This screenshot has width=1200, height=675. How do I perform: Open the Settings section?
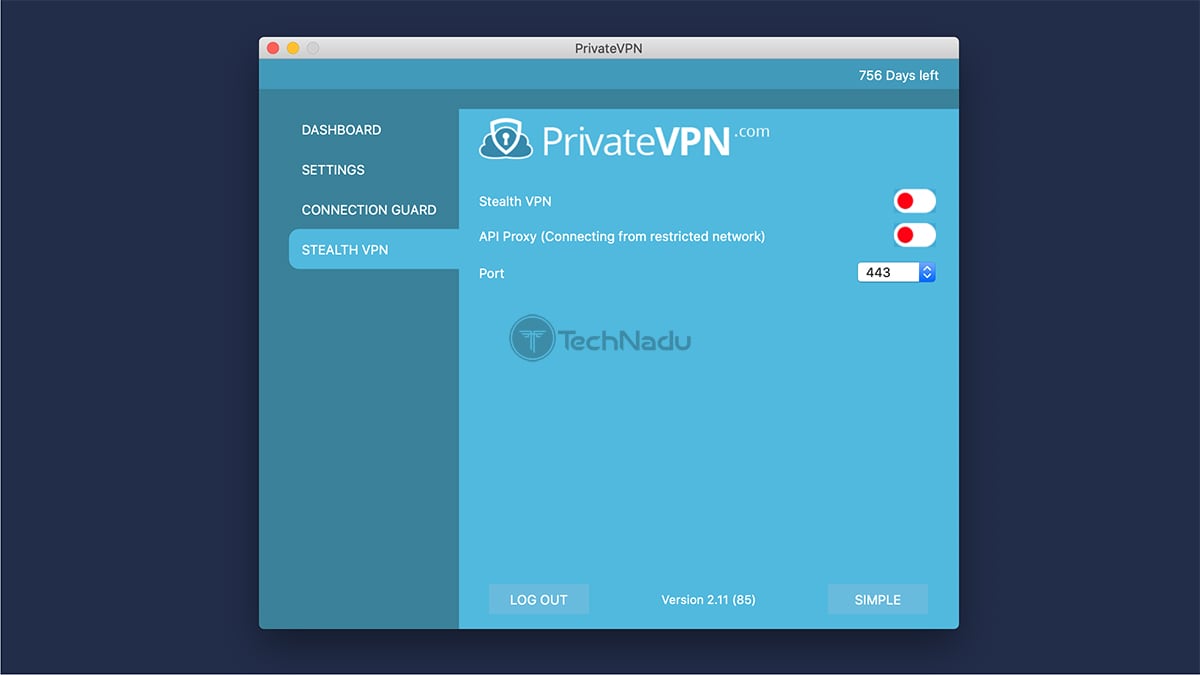(332, 170)
